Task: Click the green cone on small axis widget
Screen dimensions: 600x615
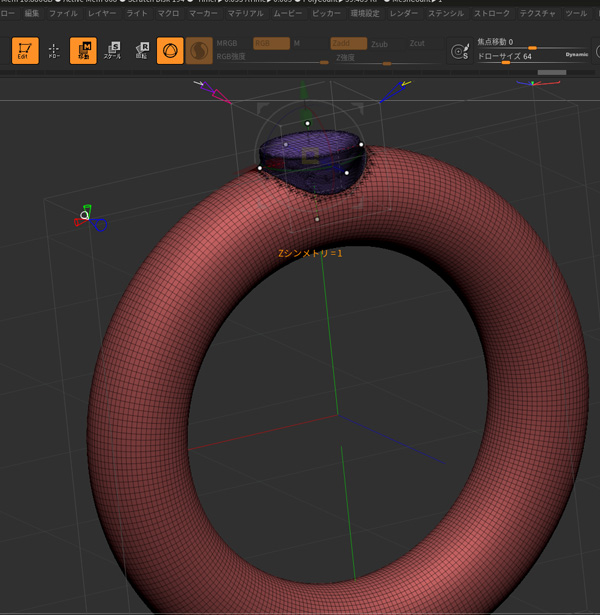Action: point(87,209)
